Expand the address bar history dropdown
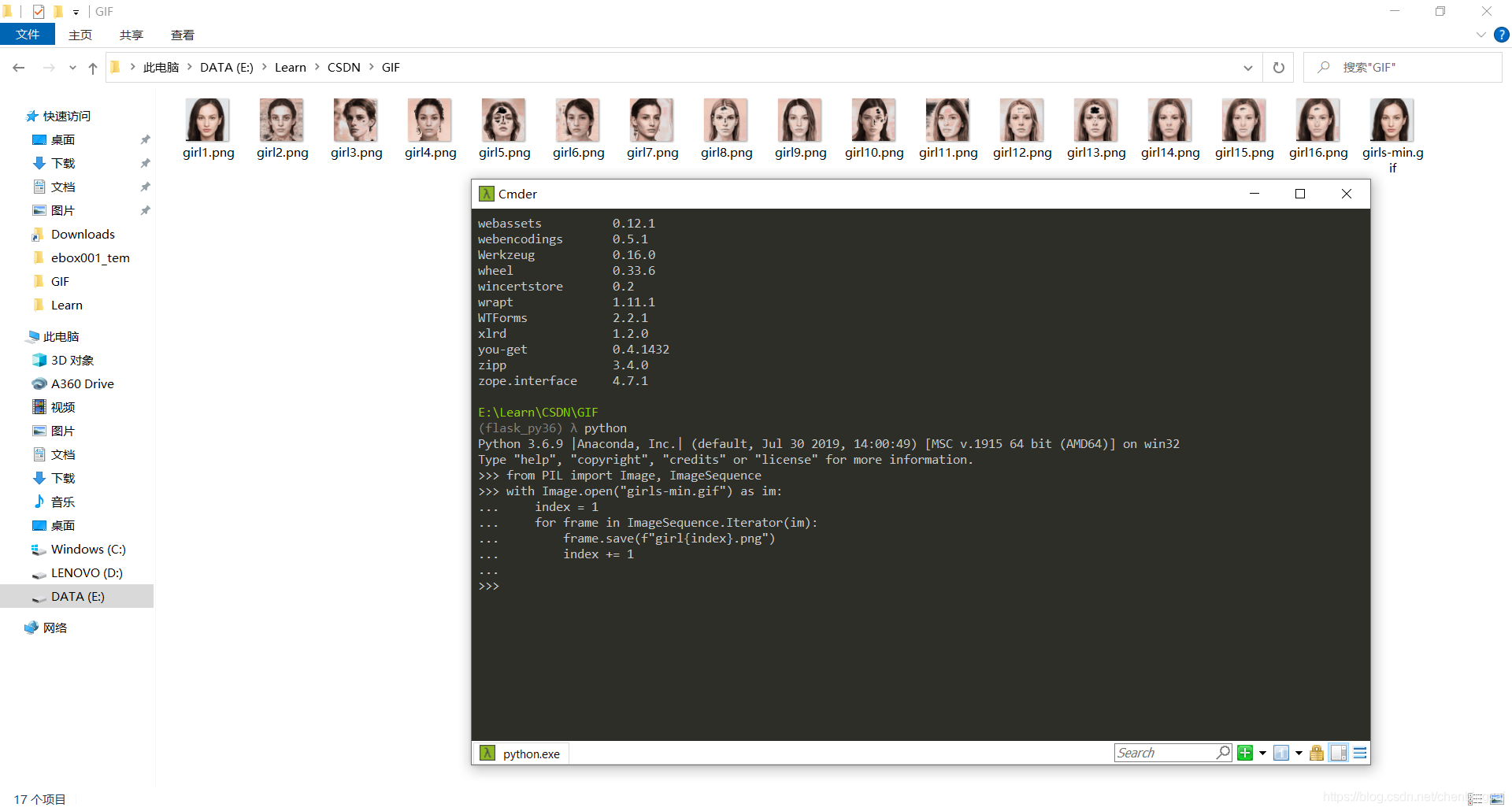 [1248, 69]
